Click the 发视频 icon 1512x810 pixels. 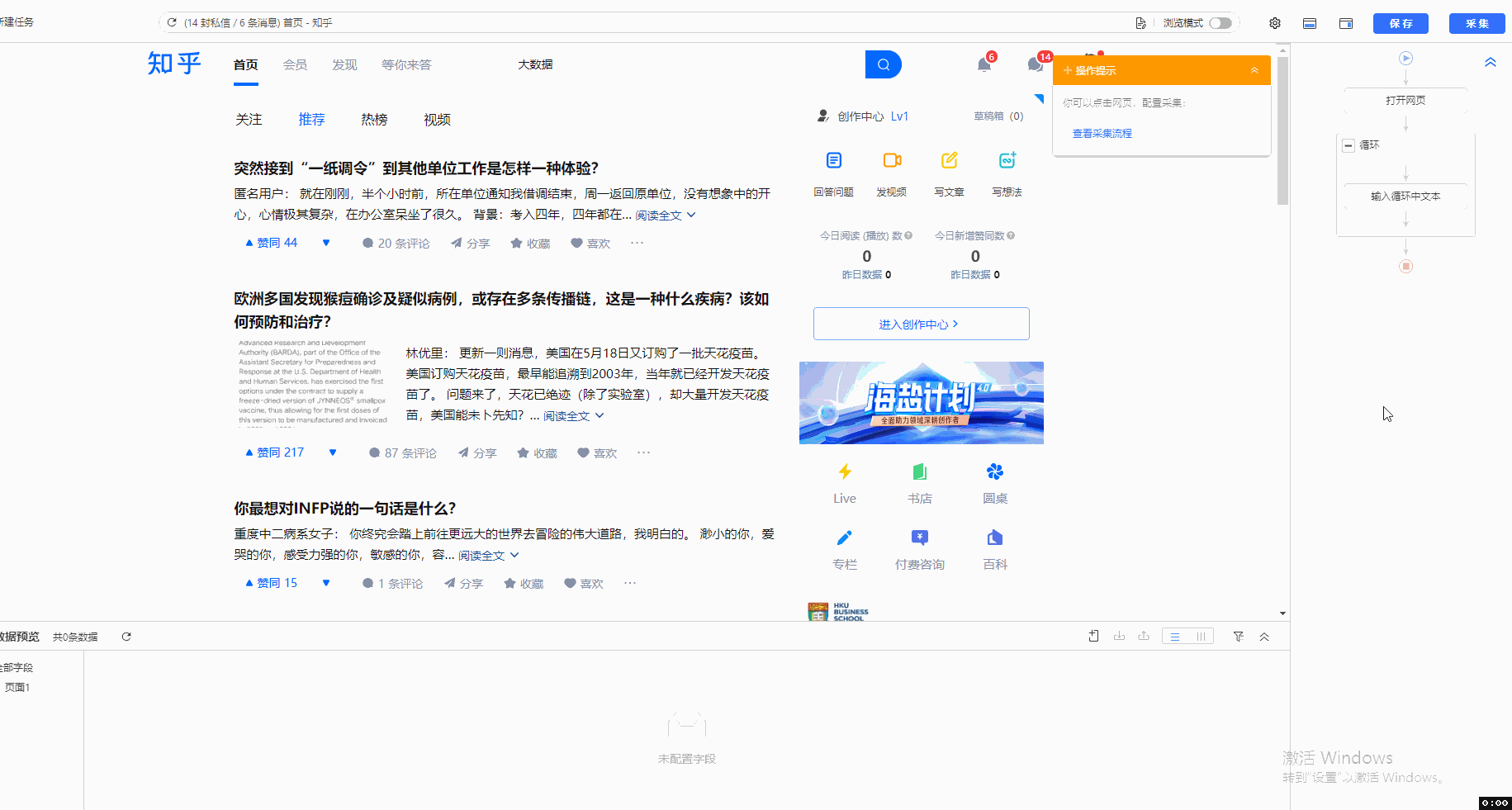click(x=892, y=160)
